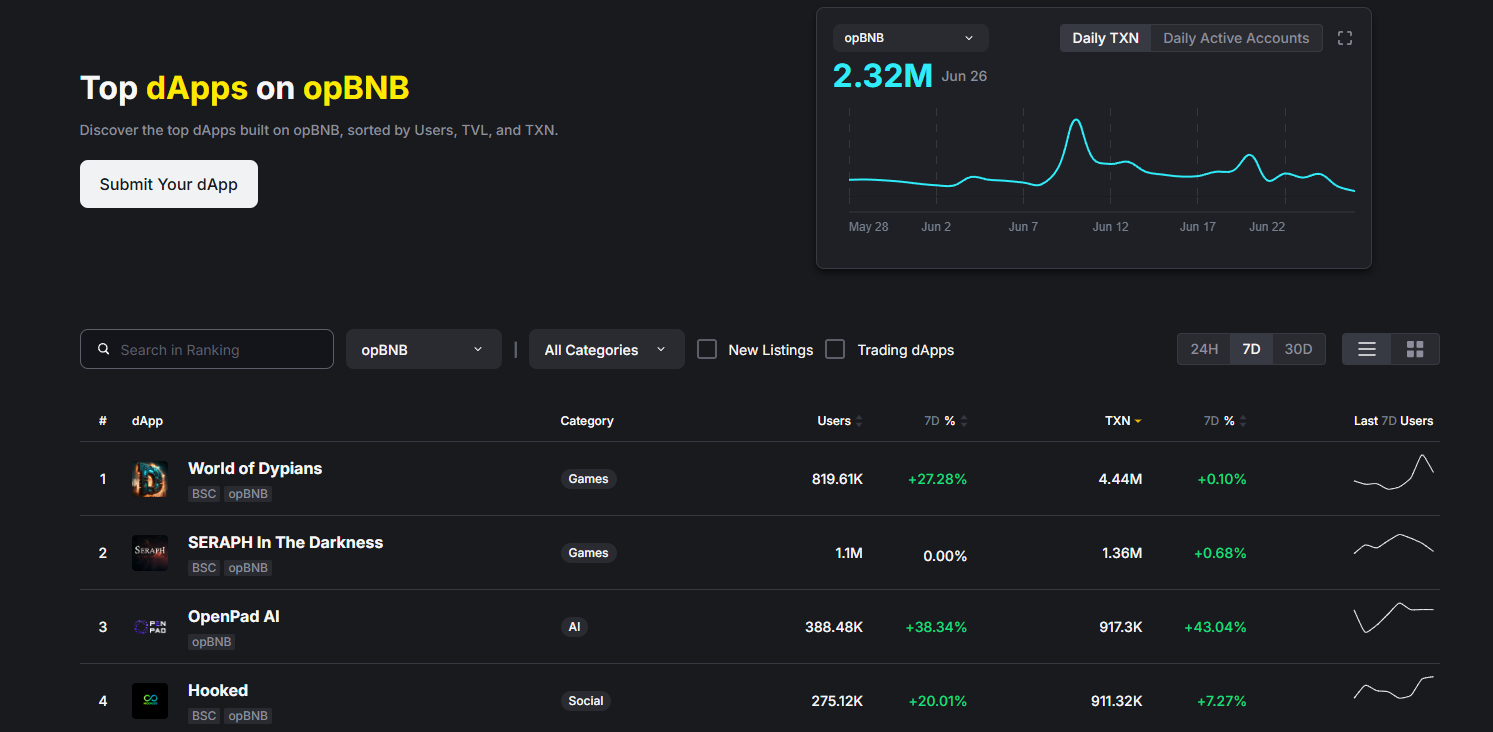Image resolution: width=1493 pixels, height=732 pixels.
Task: Open SERAPH 7D users sparkline
Action: 1394,544
